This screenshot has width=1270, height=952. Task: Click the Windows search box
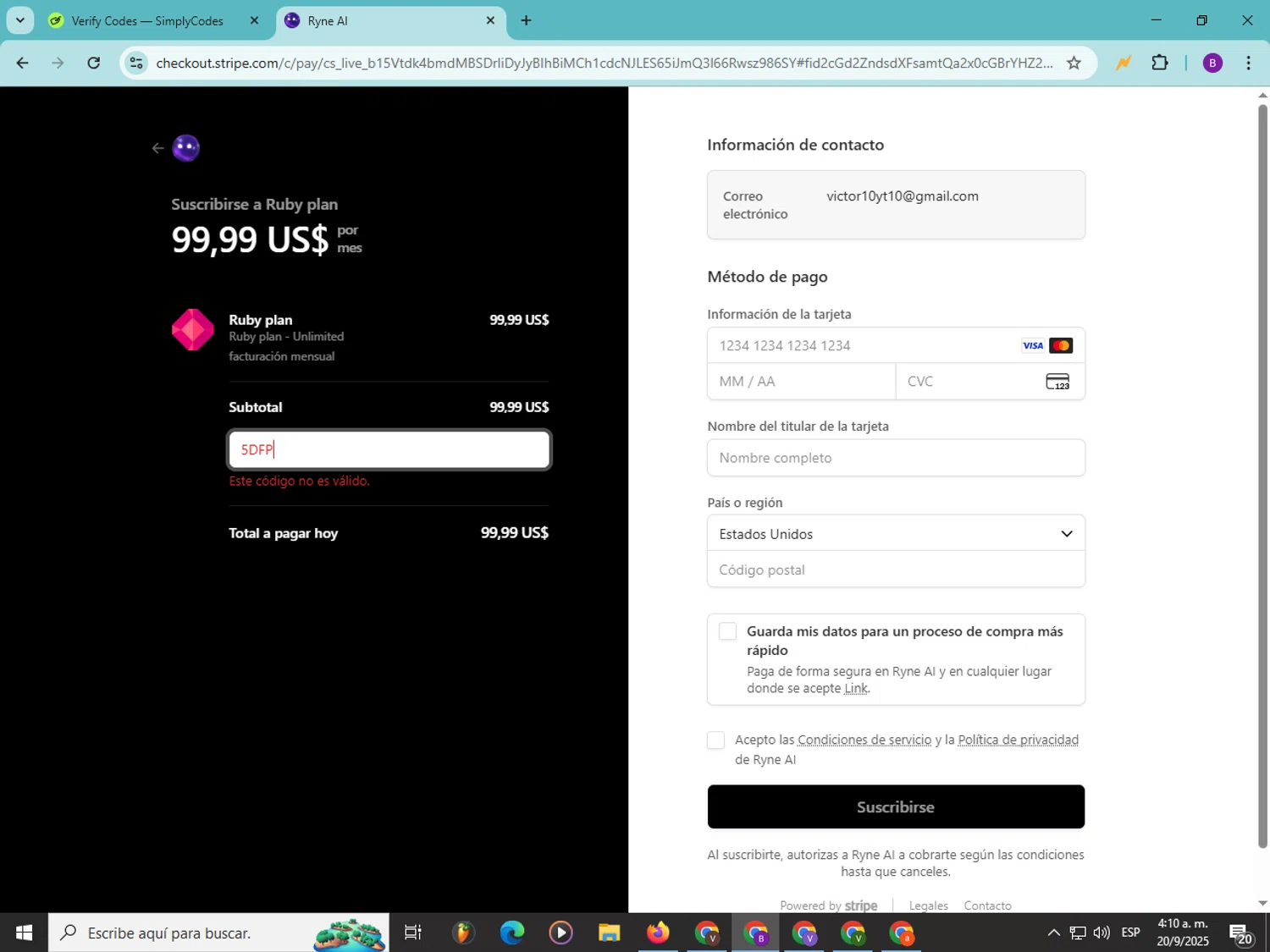pyautogui.click(x=218, y=933)
